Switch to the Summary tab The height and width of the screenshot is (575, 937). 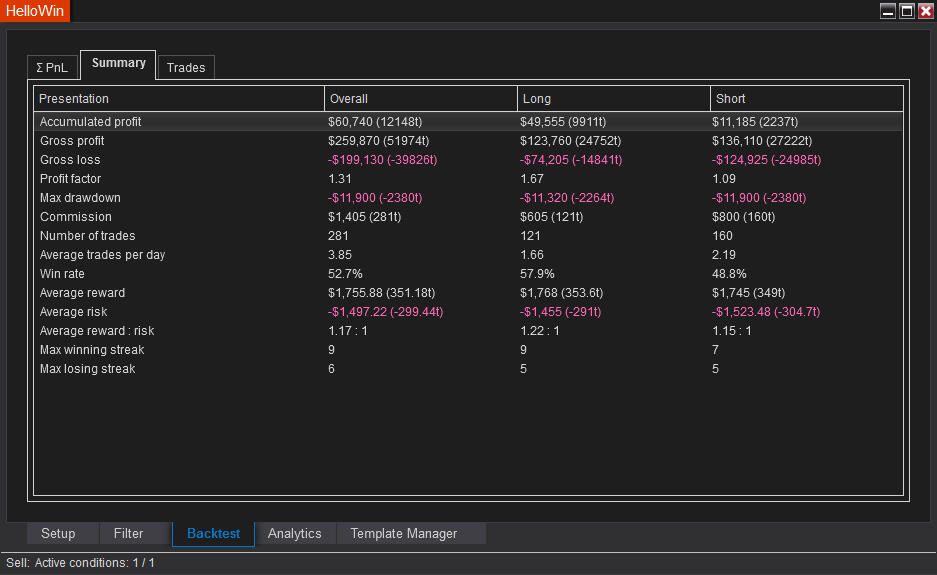point(118,64)
